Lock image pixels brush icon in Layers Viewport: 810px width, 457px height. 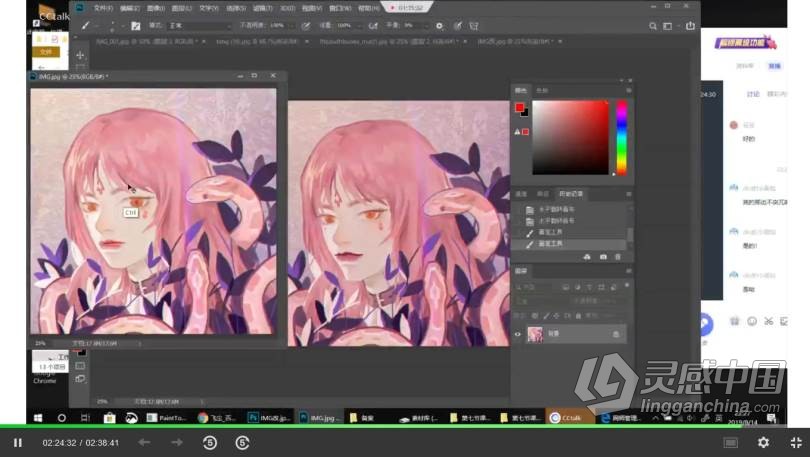tap(546, 316)
